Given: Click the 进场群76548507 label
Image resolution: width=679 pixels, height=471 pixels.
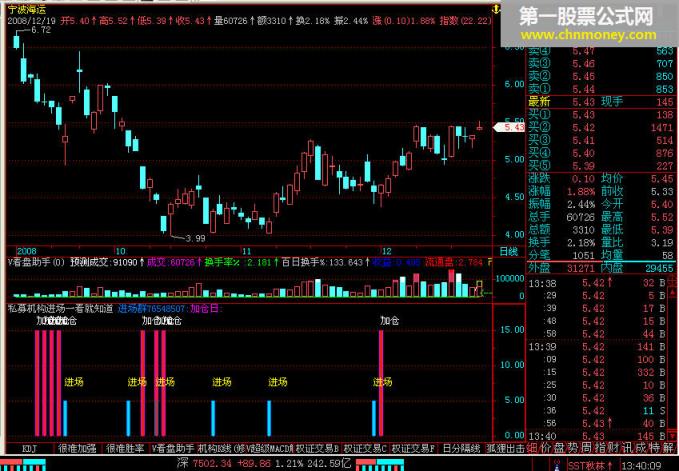Looking at the screenshot, I should coord(152,309).
